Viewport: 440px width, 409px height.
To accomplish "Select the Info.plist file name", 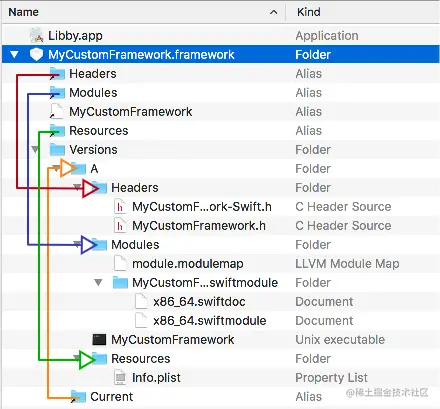I will [156, 377].
